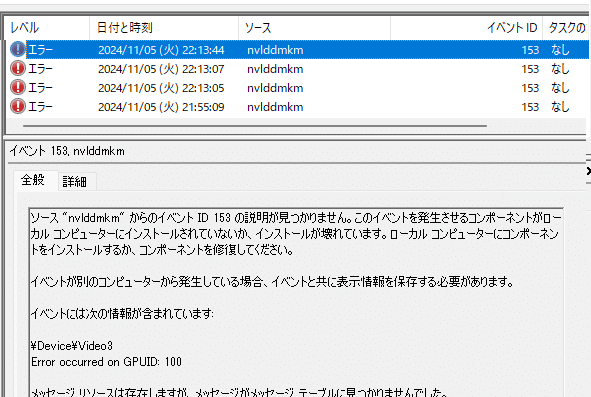Click the エラー level label in the 22:13:07 row
The height and width of the screenshot is (397, 591).
(40, 69)
